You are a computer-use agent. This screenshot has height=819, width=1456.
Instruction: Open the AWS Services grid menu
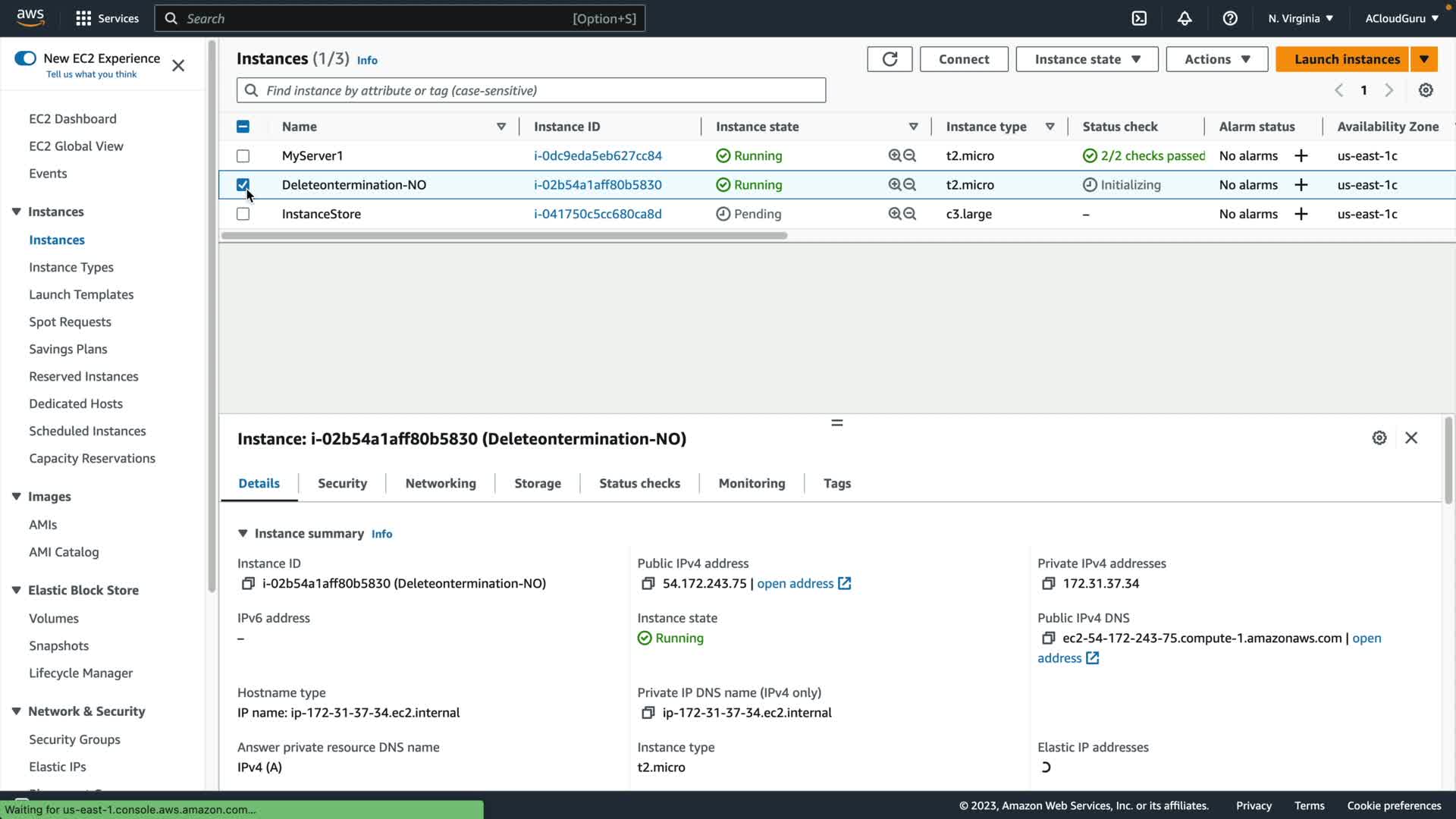83,18
